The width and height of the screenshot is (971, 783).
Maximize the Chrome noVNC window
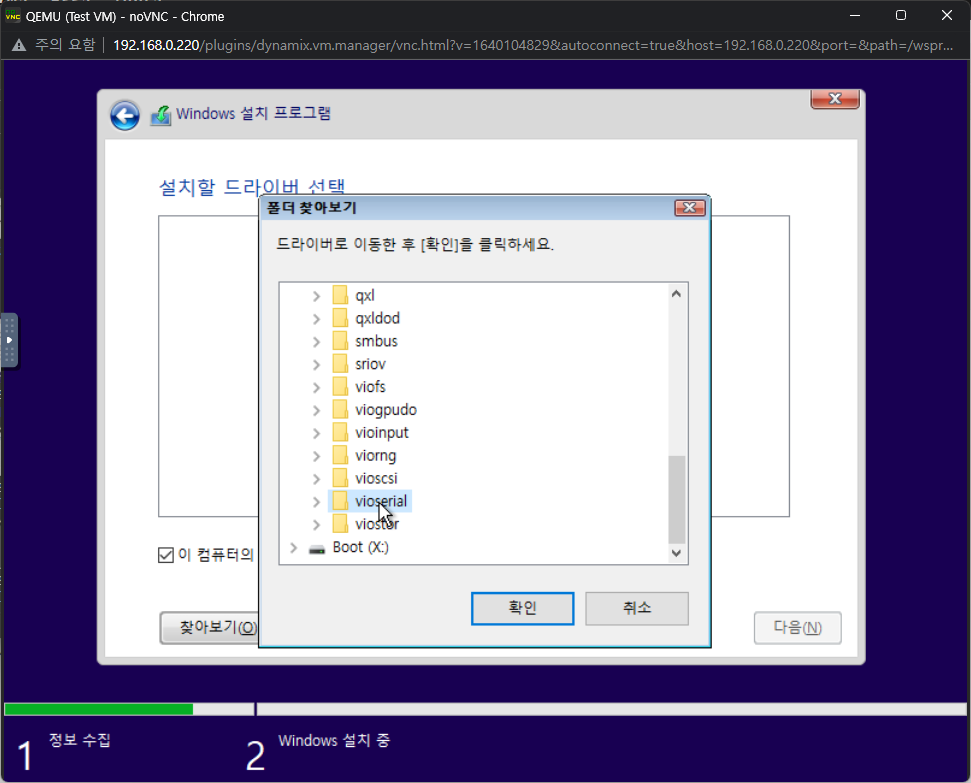pyautogui.click(x=901, y=15)
